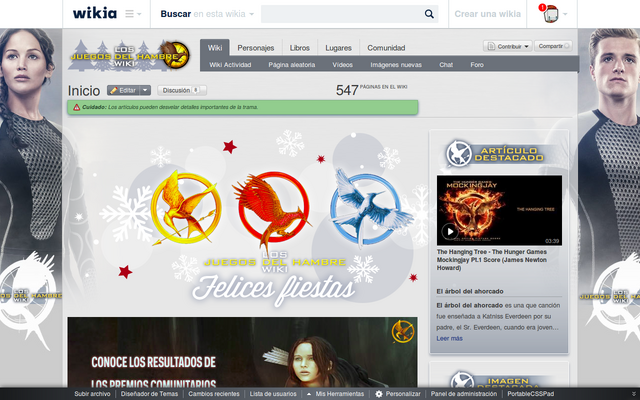Open the user avatar with notification badge
This screenshot has height=400, width=640.
549,14
